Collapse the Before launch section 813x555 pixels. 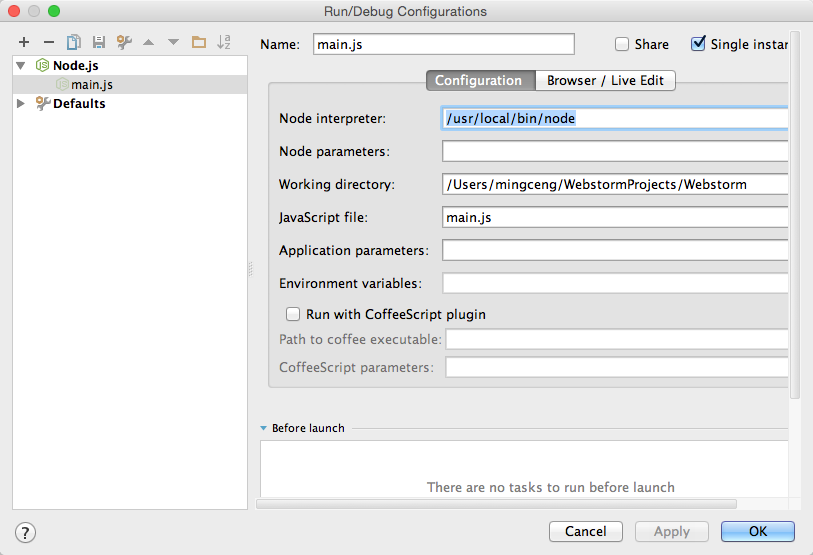(x=263, y=428)
